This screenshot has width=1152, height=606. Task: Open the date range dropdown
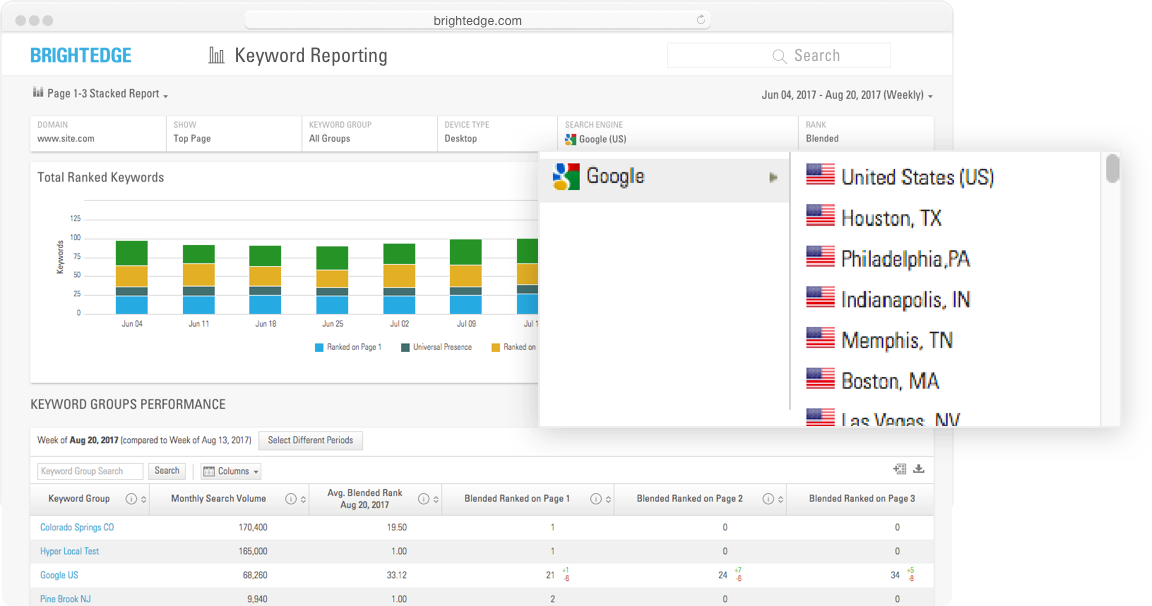(846, 95)
